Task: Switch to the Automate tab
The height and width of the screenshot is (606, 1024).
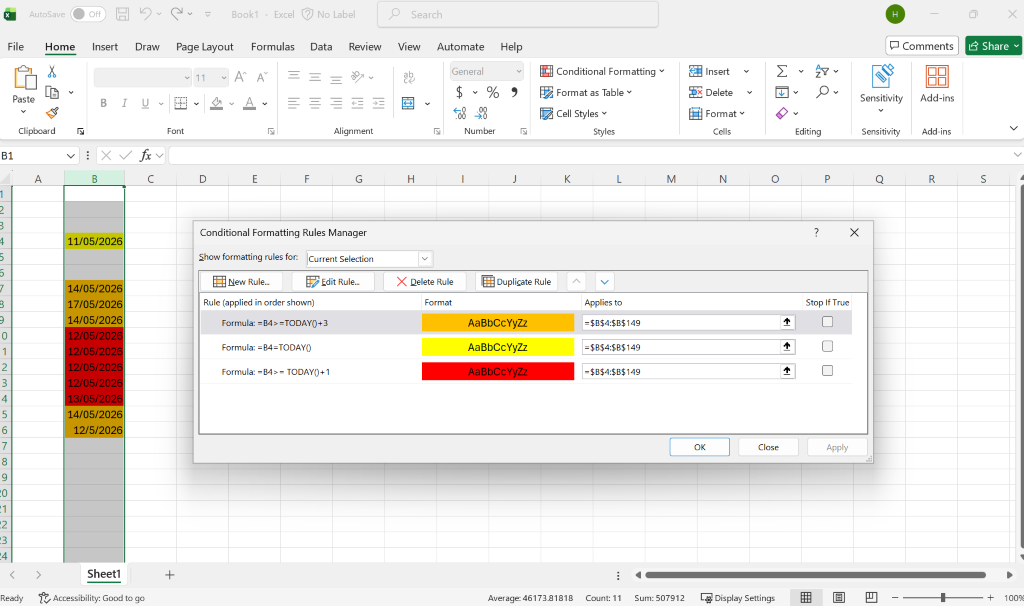Action: tap(460, 46)
